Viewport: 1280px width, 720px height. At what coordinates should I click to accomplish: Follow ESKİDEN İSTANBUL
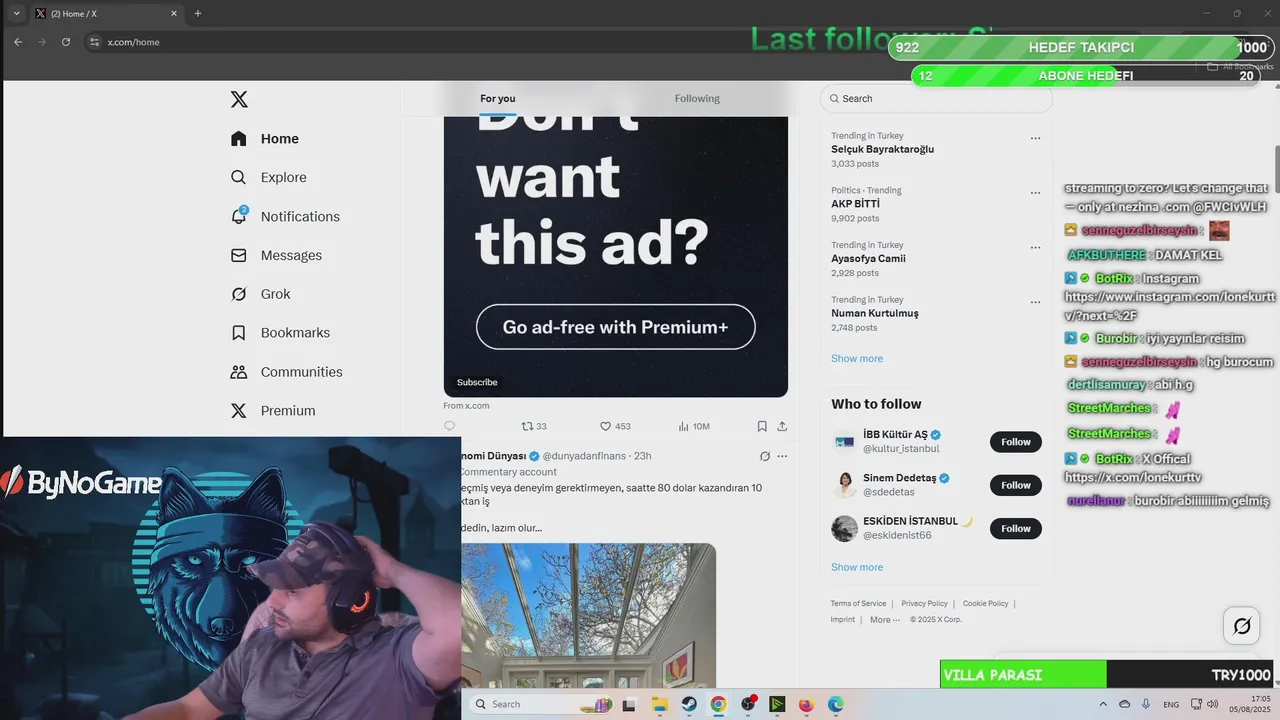pos(1016,528)
